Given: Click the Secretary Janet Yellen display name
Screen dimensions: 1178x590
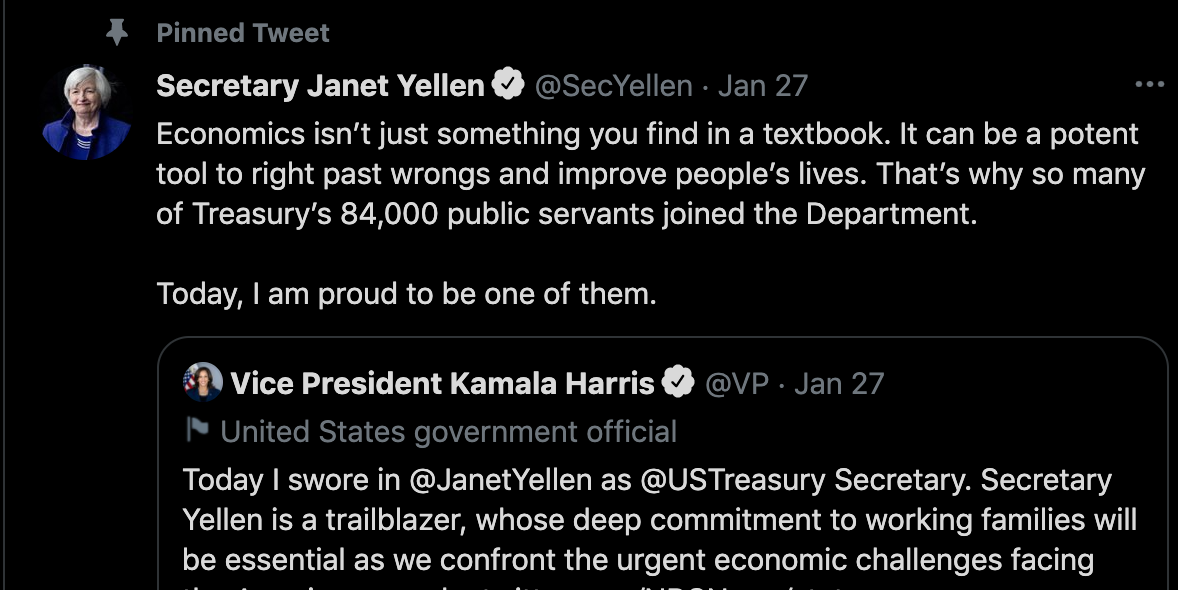Looking at the screenshot, I should [x=320, y=85].
